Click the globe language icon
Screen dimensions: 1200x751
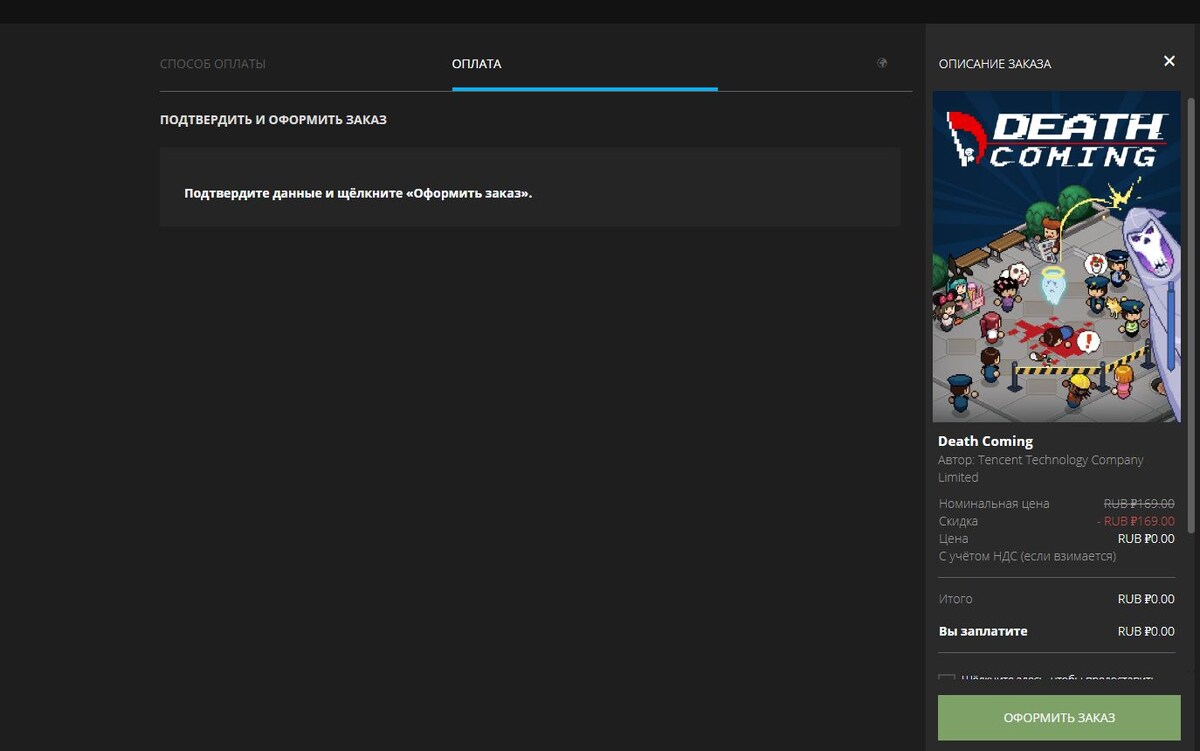pos(882,63)
